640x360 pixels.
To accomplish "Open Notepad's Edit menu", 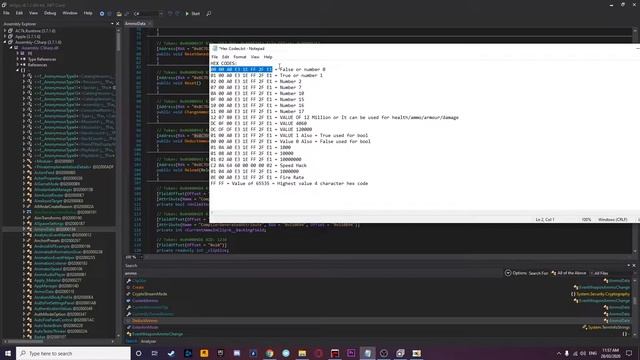I will (225, 57).
